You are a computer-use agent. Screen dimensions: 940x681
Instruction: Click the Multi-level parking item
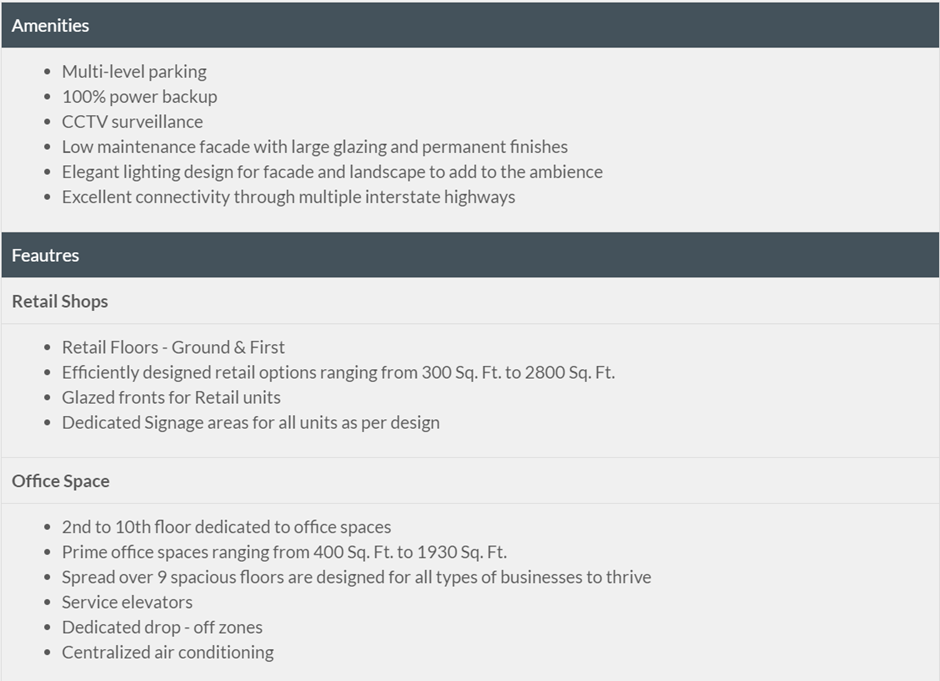pos(134,71)
